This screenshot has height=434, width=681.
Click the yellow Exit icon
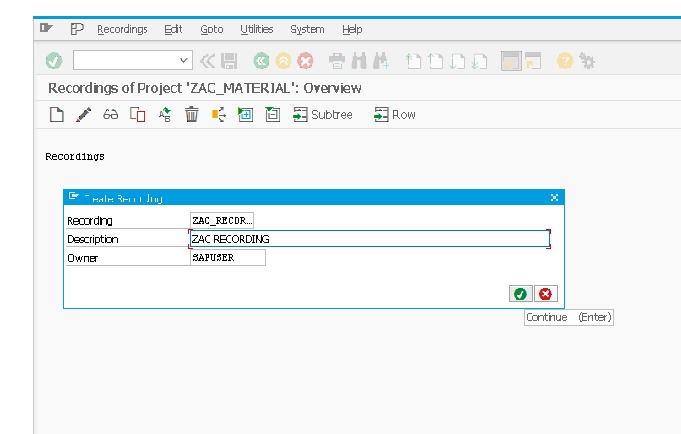tap(283, 61)
